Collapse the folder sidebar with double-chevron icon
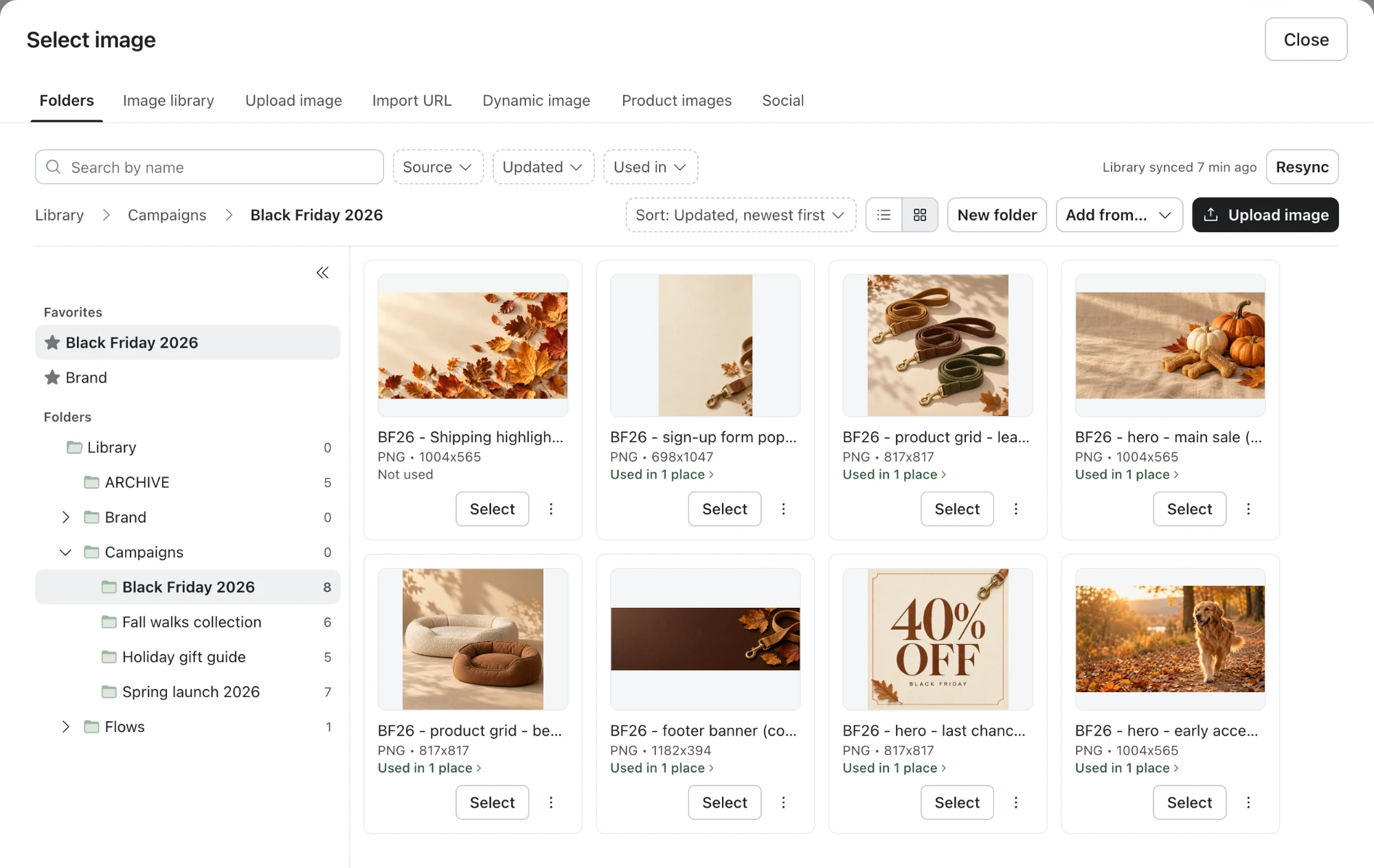Image resolution: width=1374 pixels, height=868 pixels. [322, 273]
